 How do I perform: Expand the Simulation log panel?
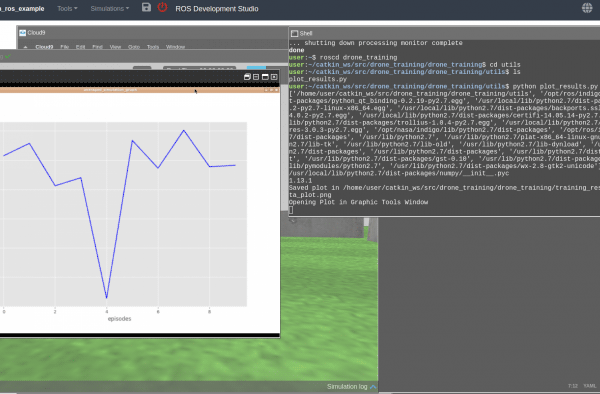[x=352, y=387]
